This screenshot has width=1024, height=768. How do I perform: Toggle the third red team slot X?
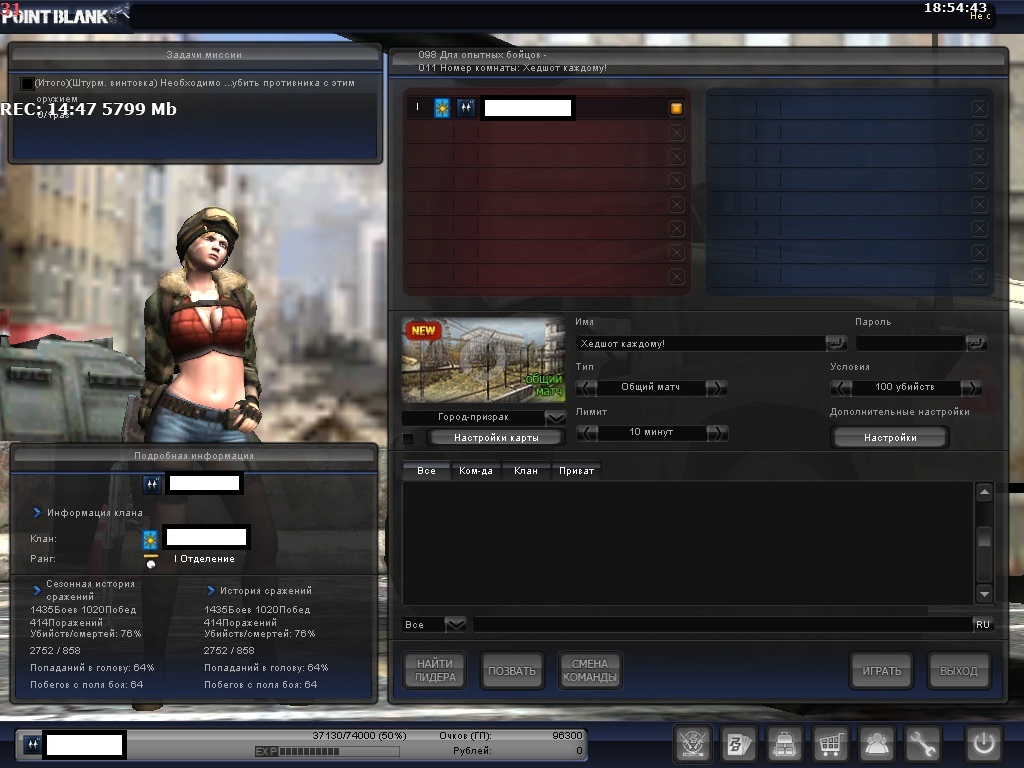tap(676, 157)
